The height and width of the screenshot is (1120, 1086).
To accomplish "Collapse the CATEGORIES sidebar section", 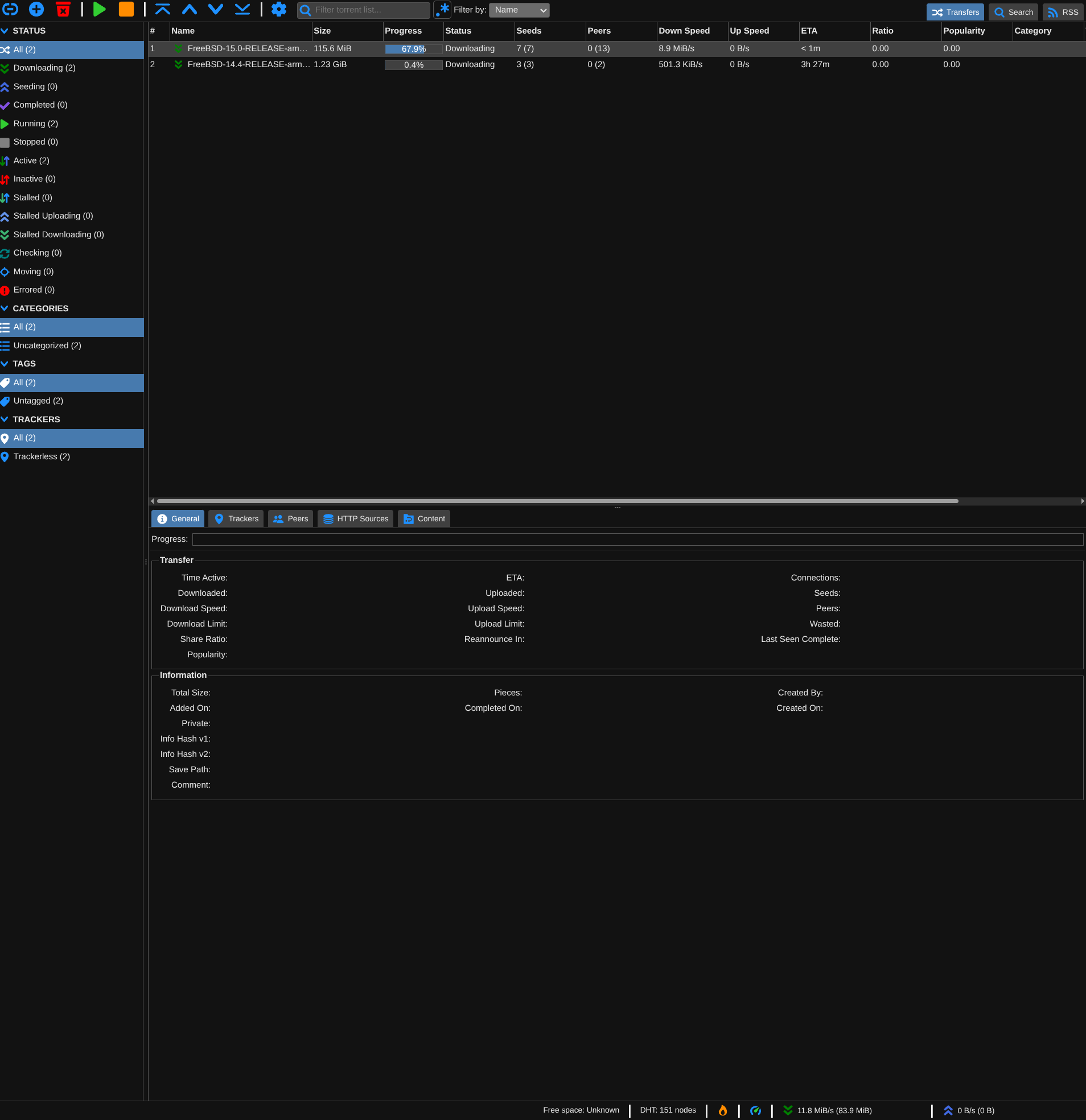I will coord(40,308).
